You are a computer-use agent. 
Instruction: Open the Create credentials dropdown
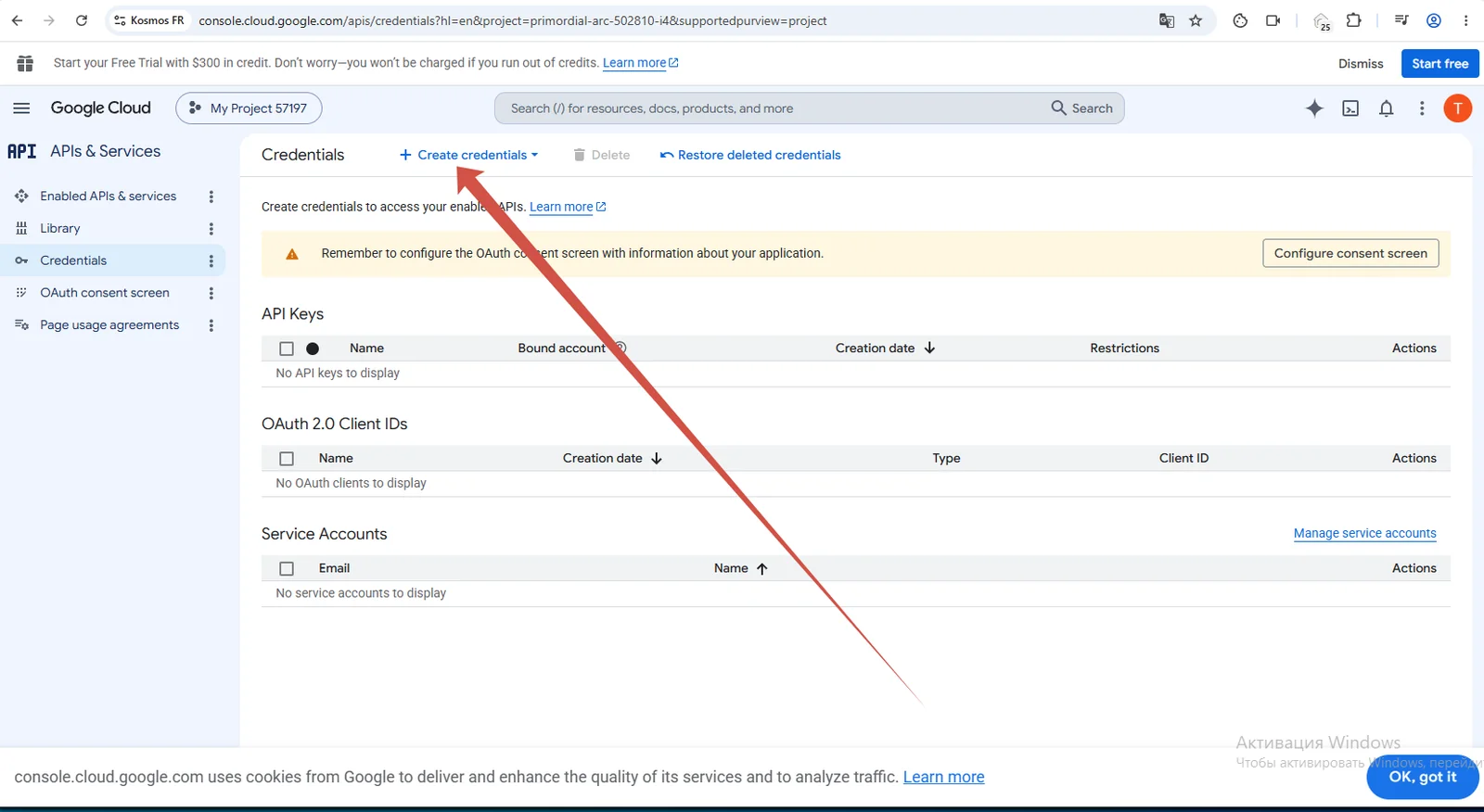click(x=468, y=155)
